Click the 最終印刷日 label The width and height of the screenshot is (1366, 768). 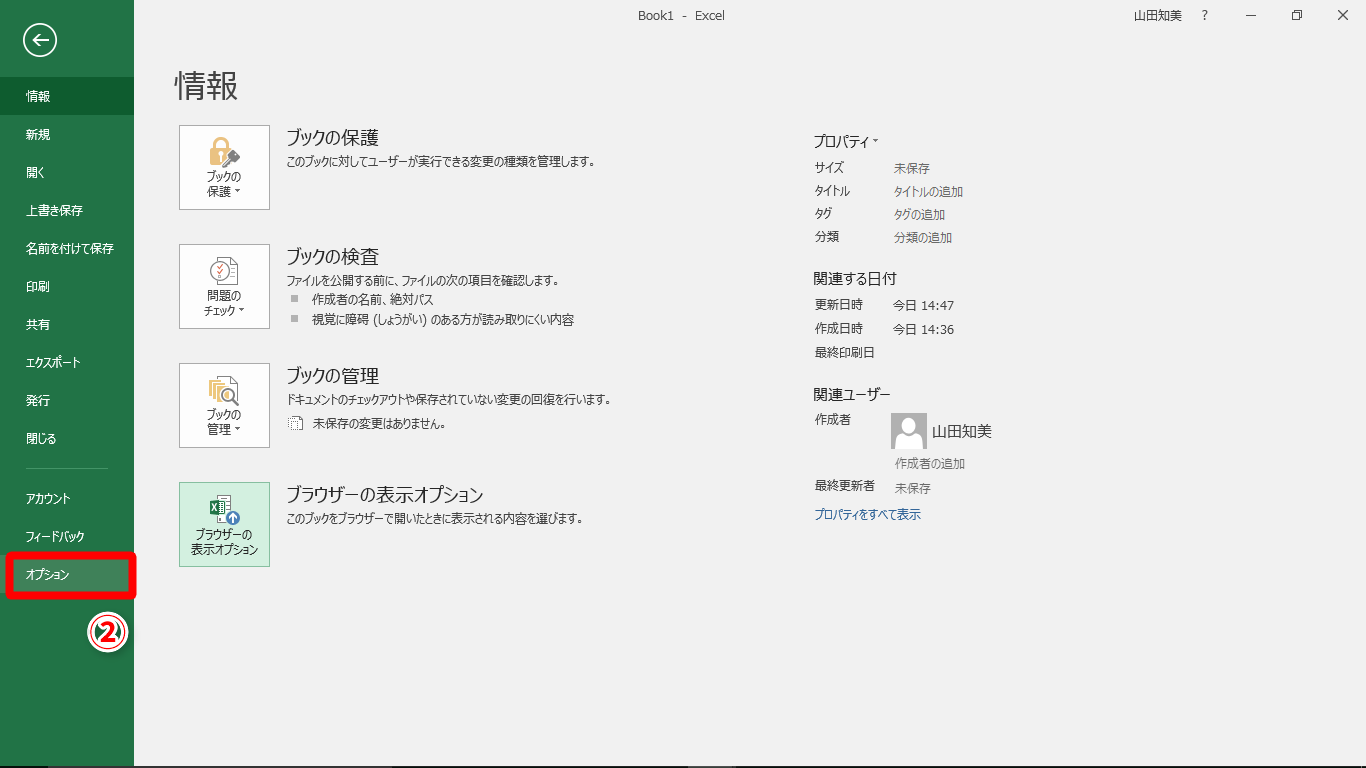point(845,352)
